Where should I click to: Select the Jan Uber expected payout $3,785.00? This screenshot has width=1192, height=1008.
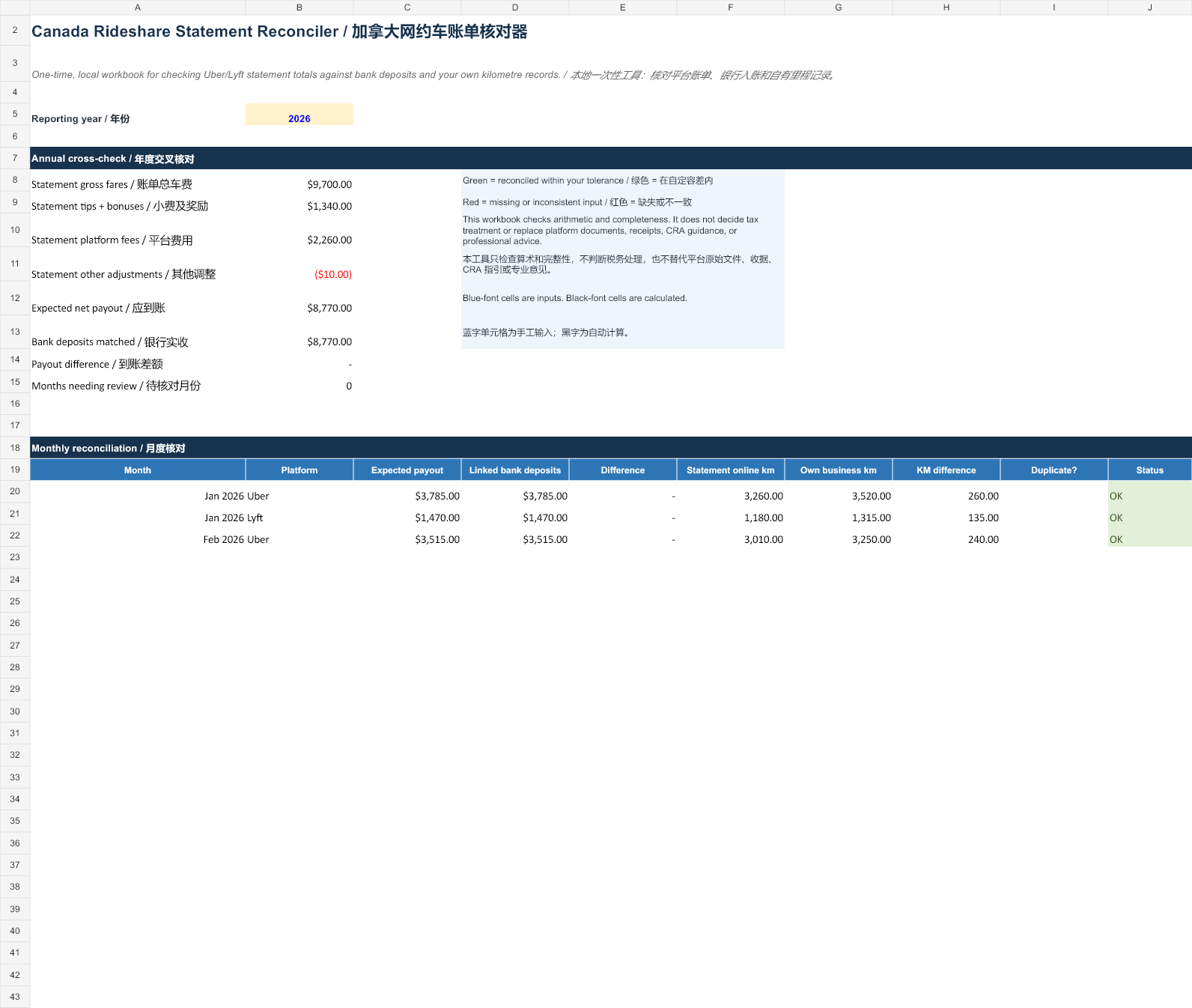tap(437, 496)
